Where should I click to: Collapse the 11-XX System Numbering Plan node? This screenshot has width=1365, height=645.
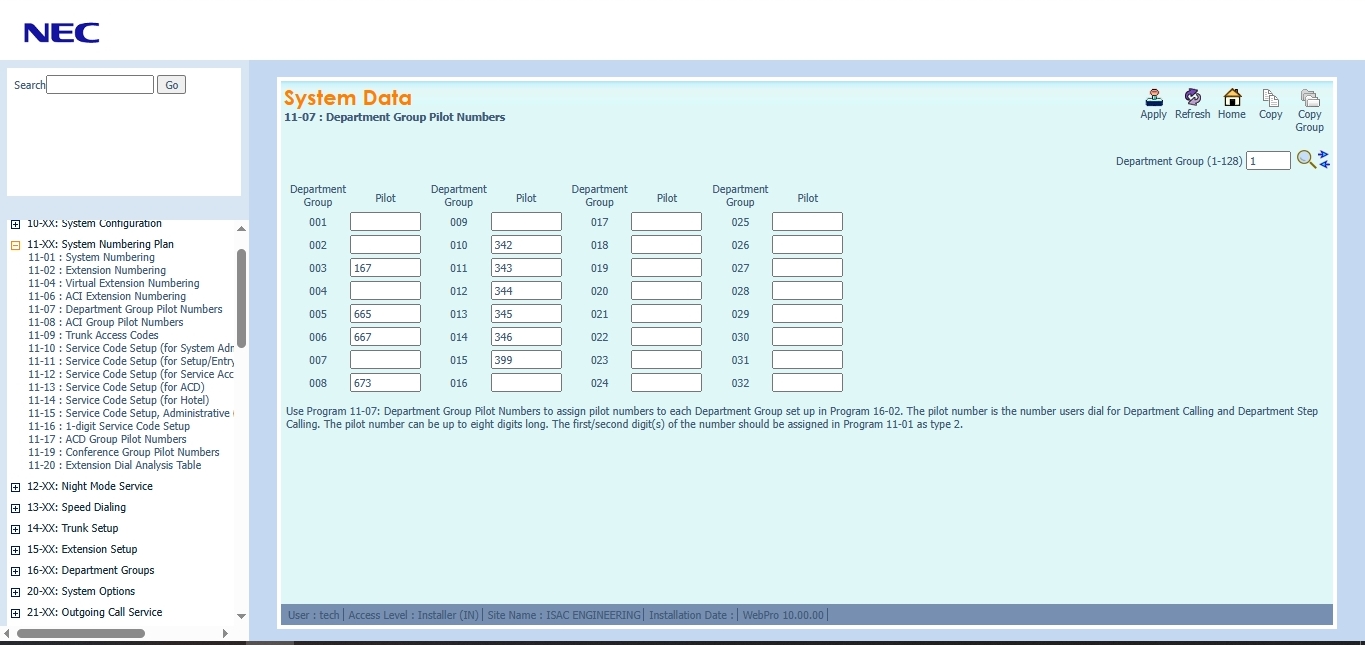point(15,245)
